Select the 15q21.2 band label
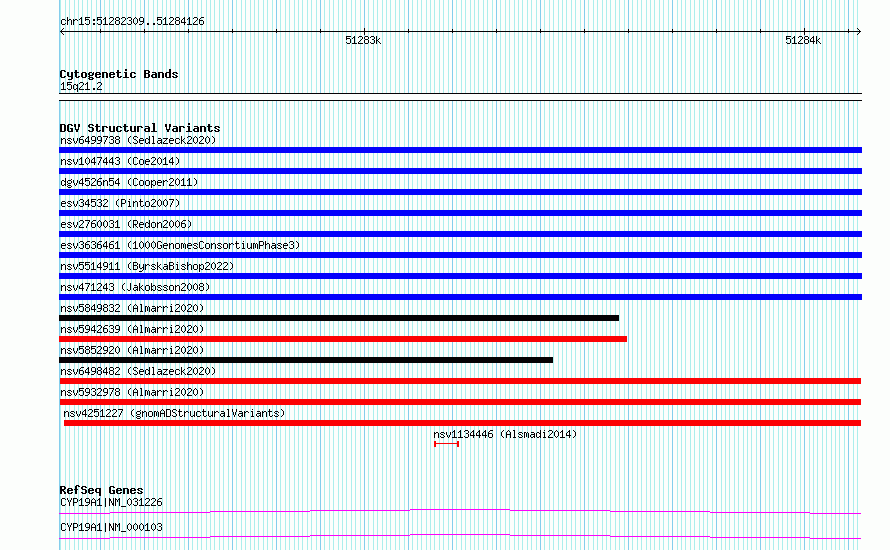 coord(81,86)
